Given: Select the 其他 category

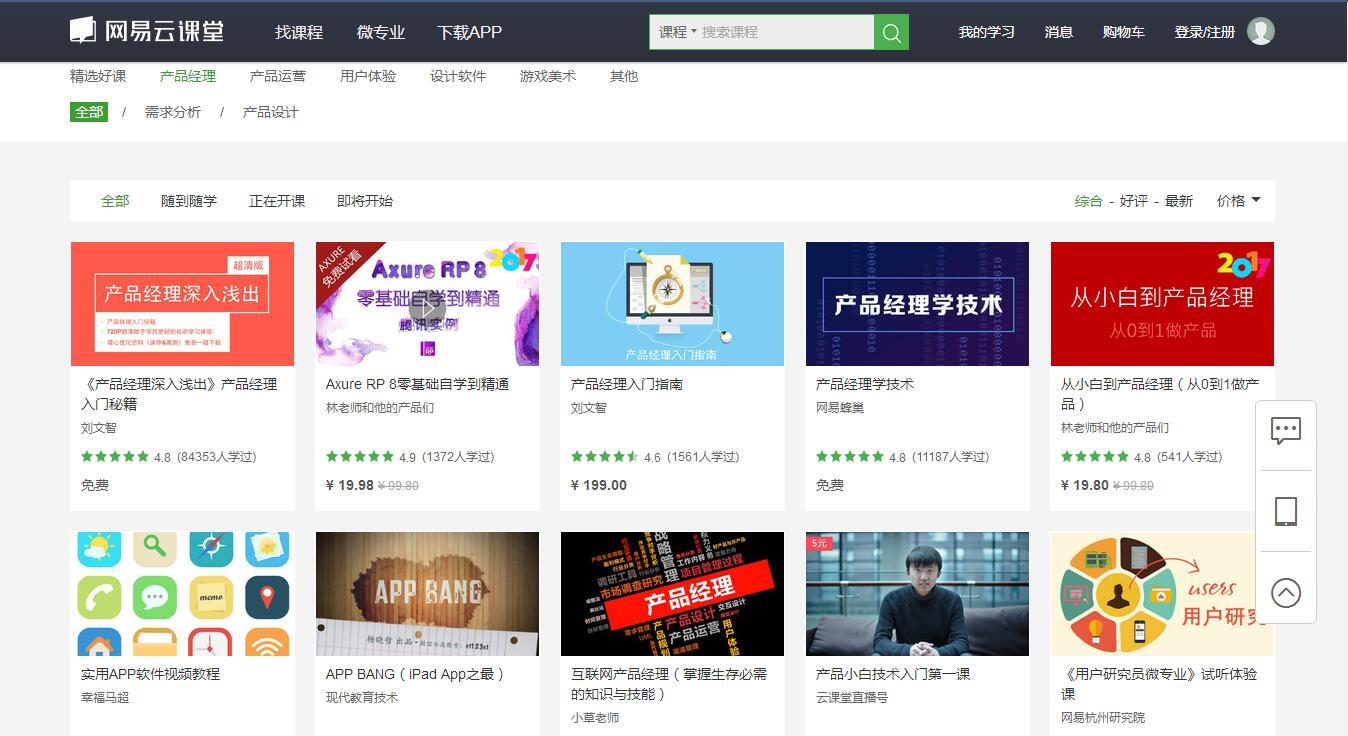Looking at the screenshot, I should tap(624, 76).
